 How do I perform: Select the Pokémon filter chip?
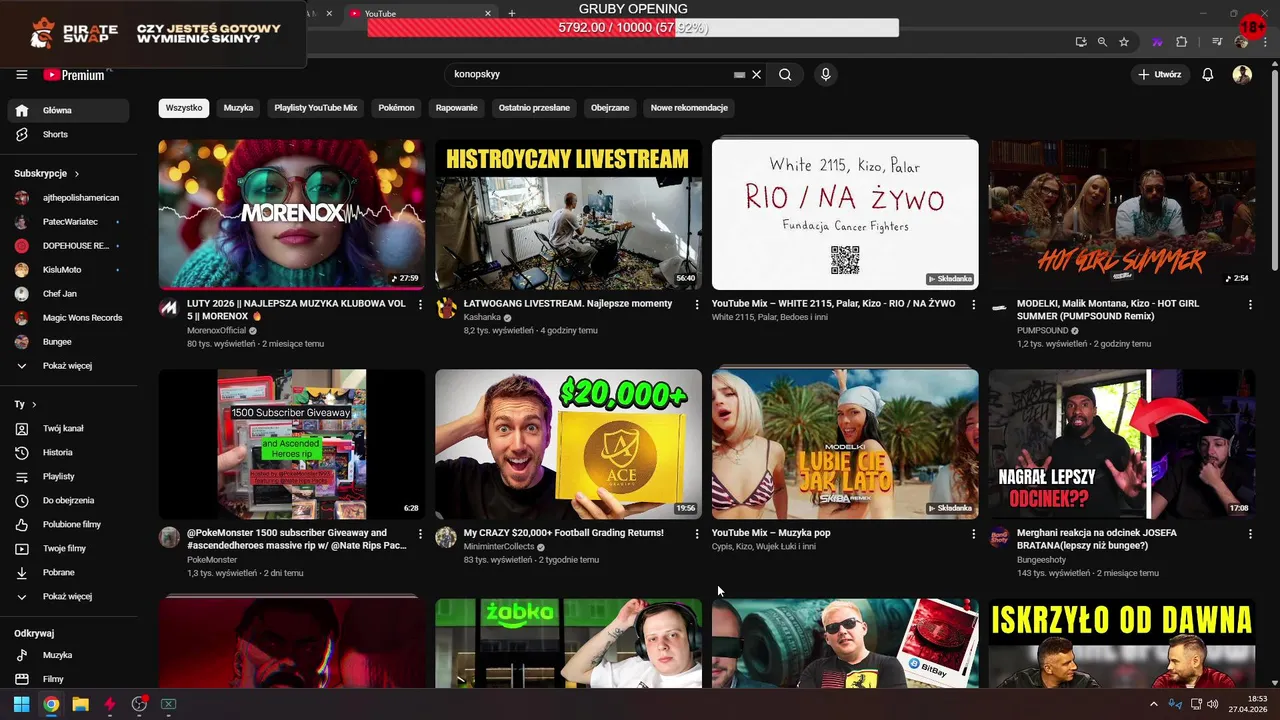coord(396,108)
